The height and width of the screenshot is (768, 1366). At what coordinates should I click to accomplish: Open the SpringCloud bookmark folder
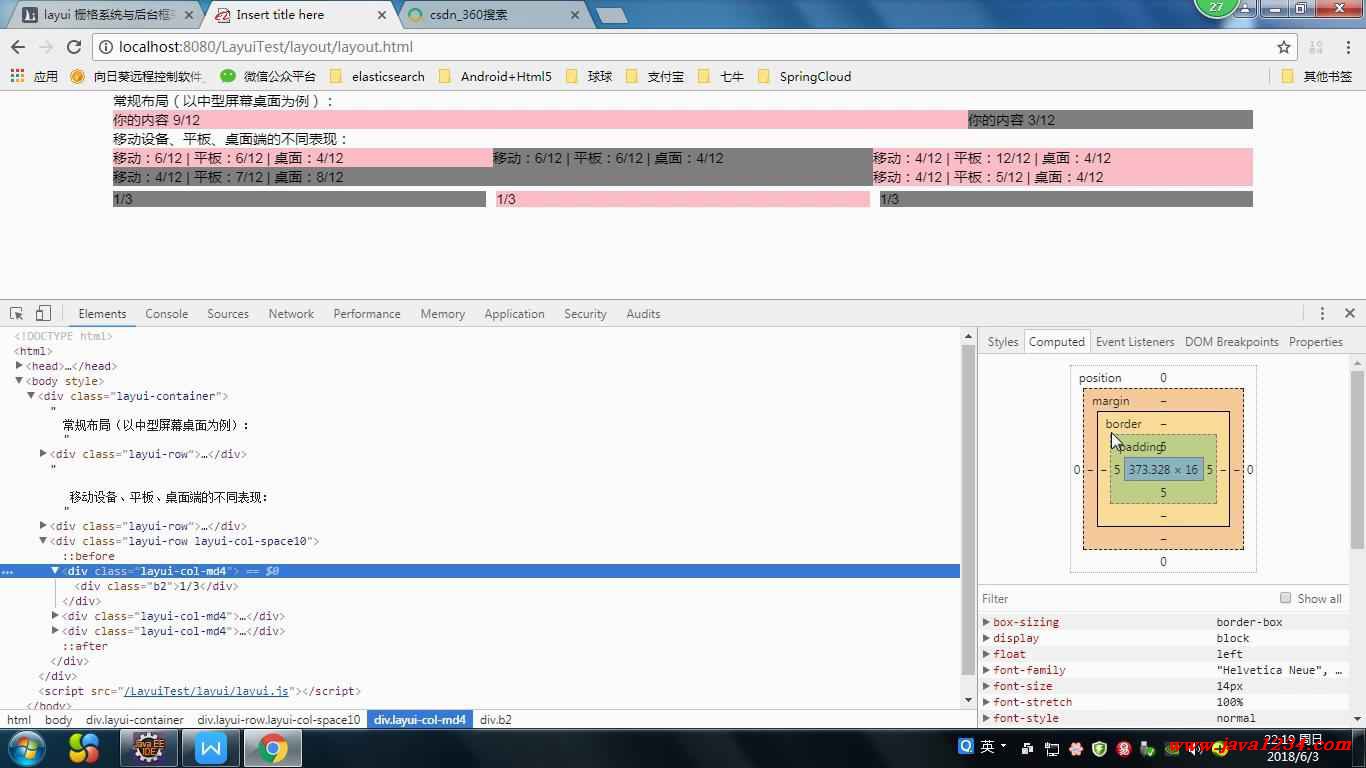click(x=804, y=76)
